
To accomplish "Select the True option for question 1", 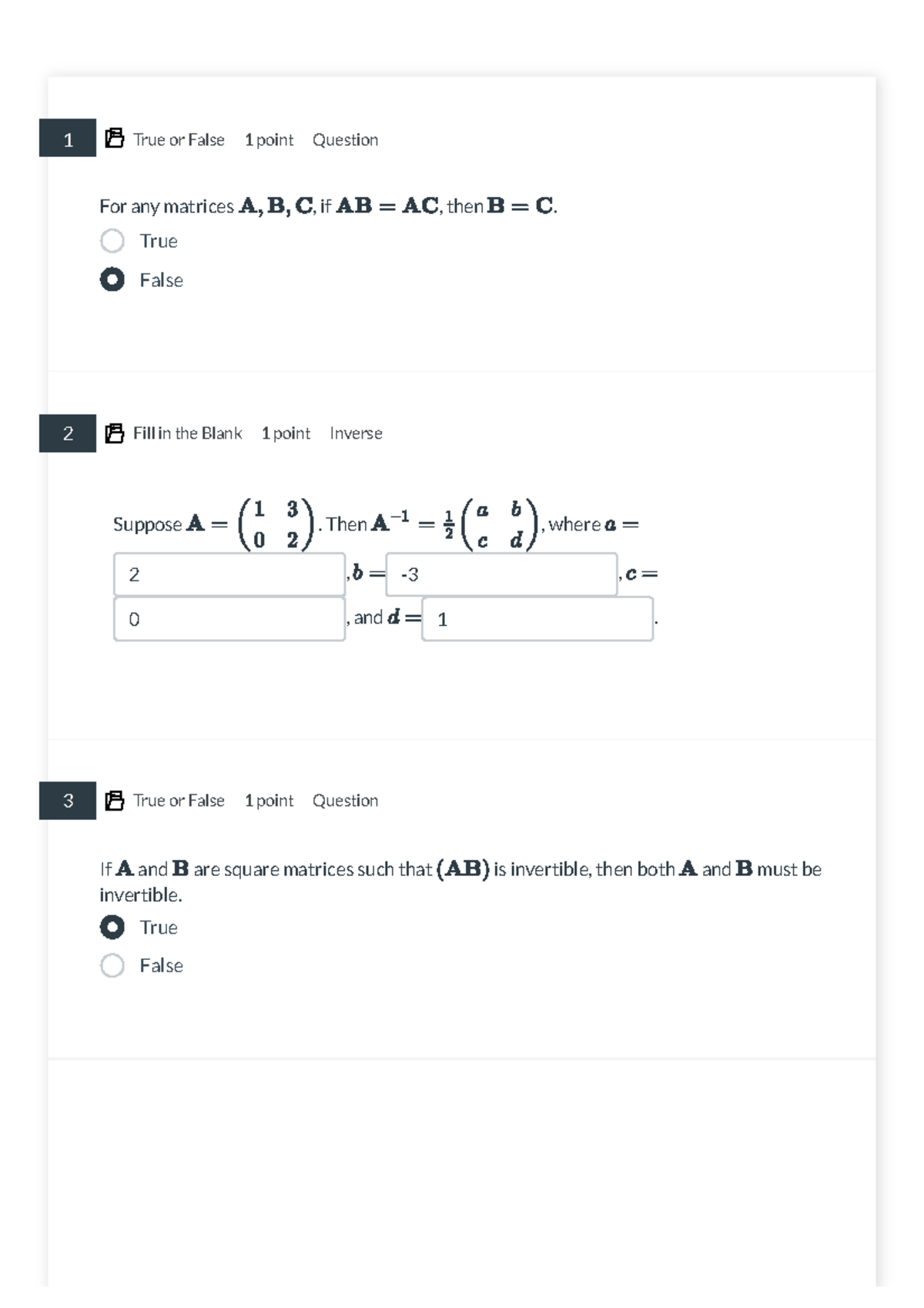I will (112, 241).
